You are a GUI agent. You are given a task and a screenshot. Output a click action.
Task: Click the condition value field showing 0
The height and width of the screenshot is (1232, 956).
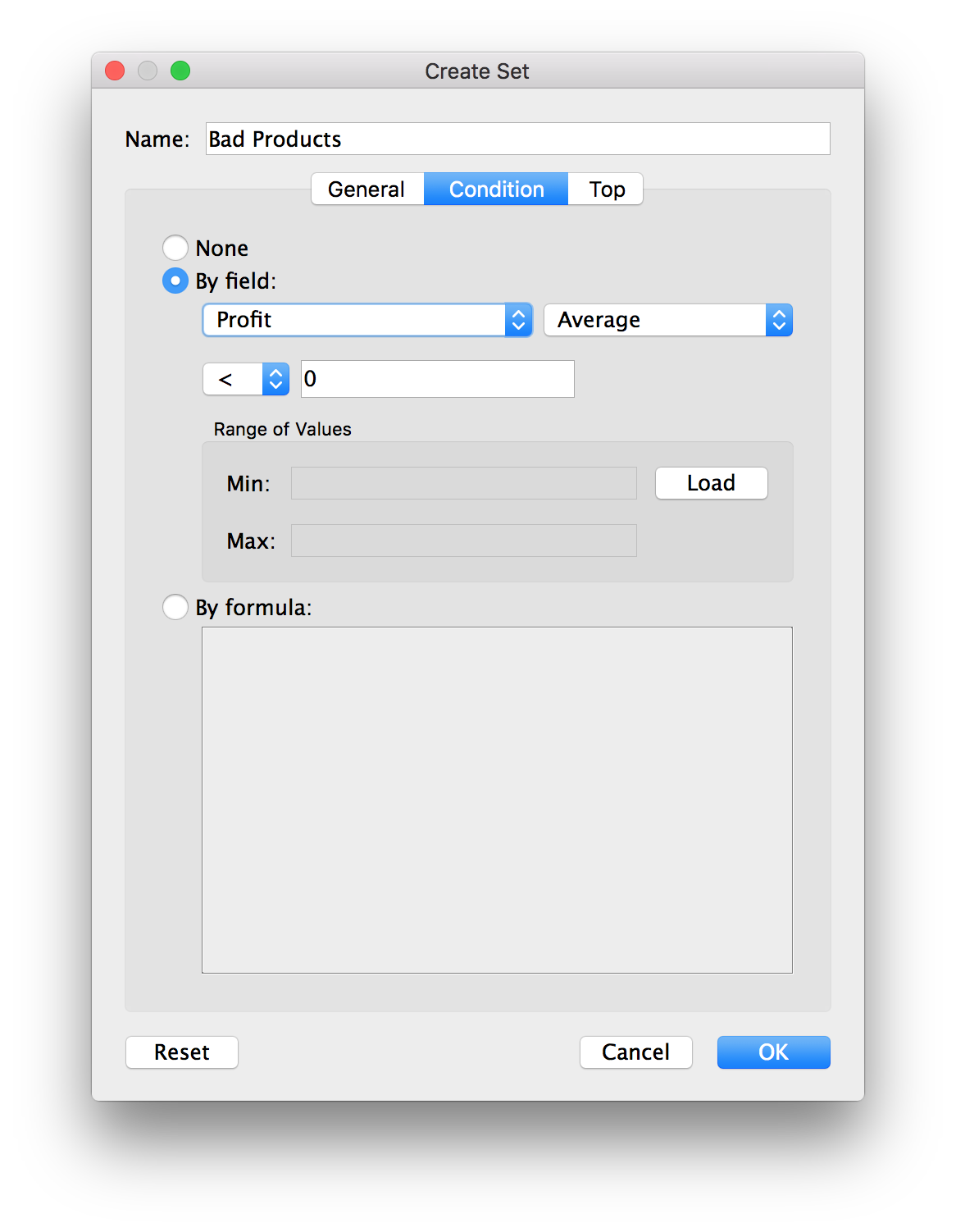coord(437,379)
